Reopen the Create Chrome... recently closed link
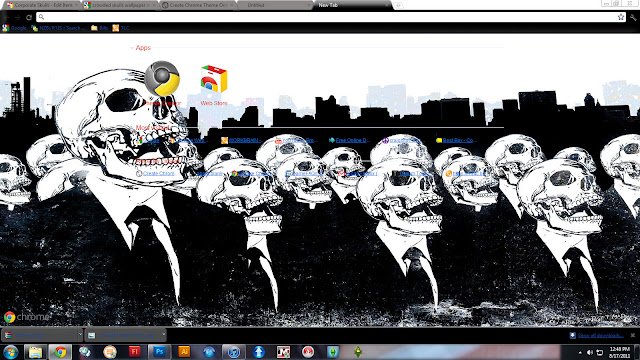 [155, 173]
